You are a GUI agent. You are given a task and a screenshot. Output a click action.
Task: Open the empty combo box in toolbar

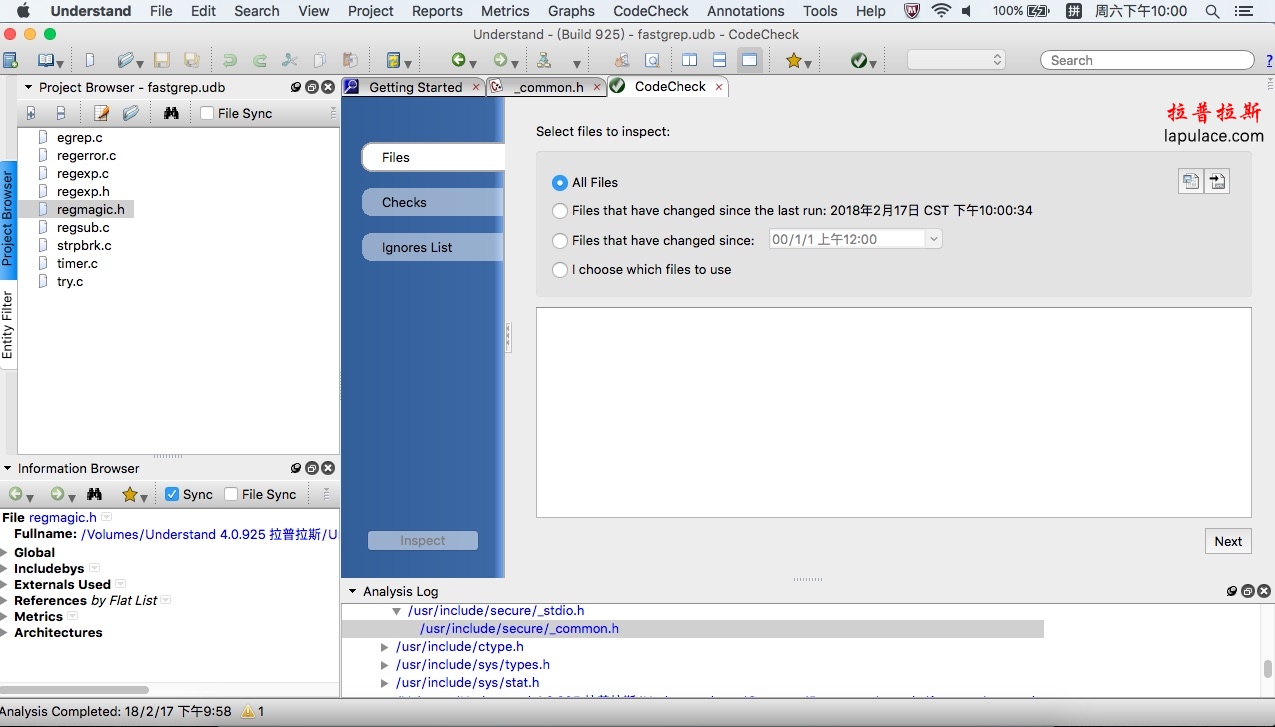(x=956, y=60)
